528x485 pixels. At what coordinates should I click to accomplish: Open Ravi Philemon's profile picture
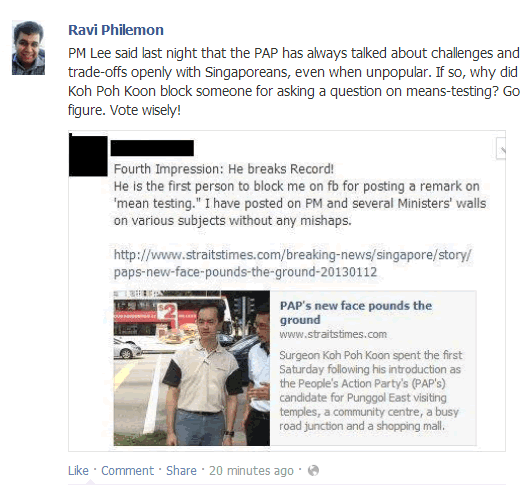(x=28, y=47)
